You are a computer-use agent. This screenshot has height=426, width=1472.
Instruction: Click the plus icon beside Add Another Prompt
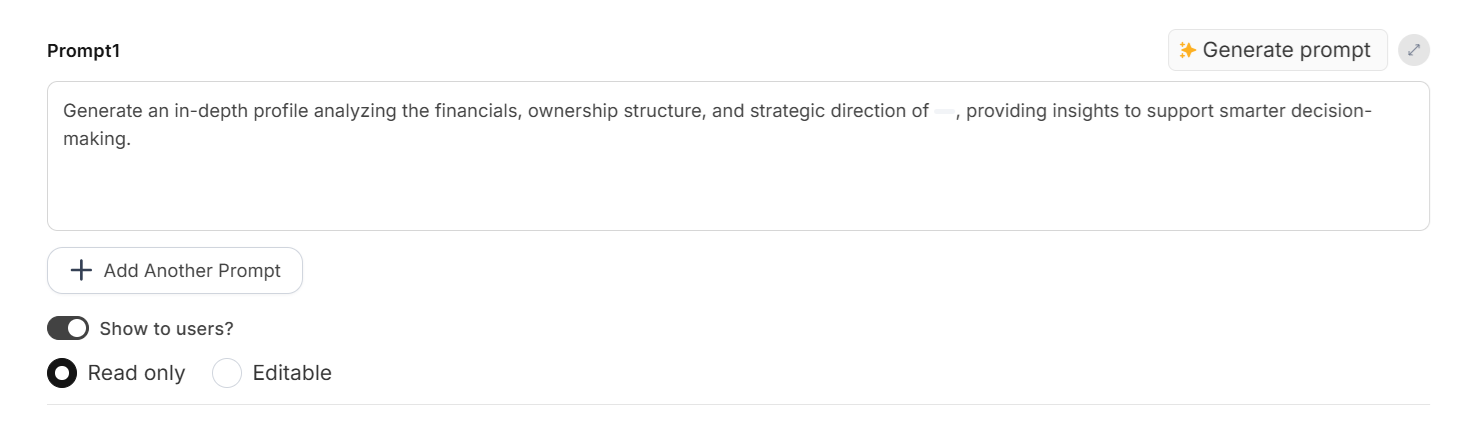point(81,271)
